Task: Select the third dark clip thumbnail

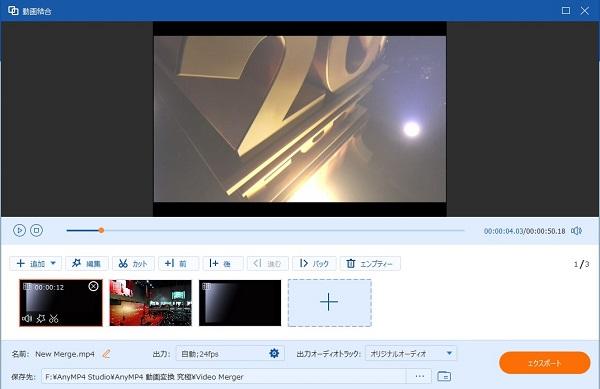Action: (240, 303)
